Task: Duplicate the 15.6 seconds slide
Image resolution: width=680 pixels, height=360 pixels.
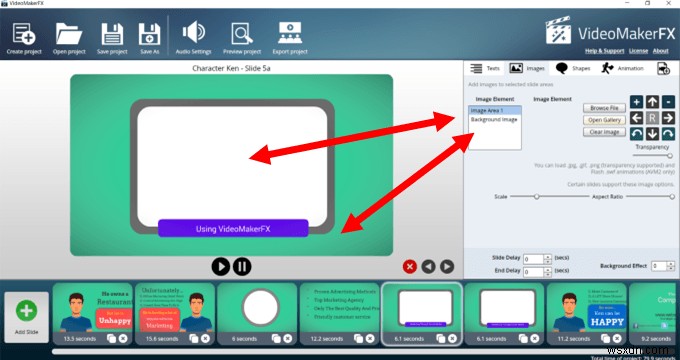Action: [194, 339]
